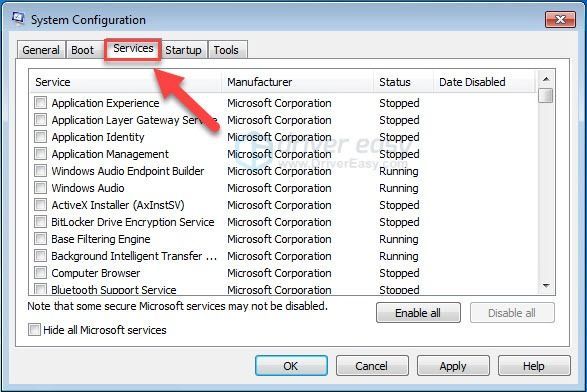587x392 pixels.
Task: Sort by the Service column header
Action: pos(126,82)
